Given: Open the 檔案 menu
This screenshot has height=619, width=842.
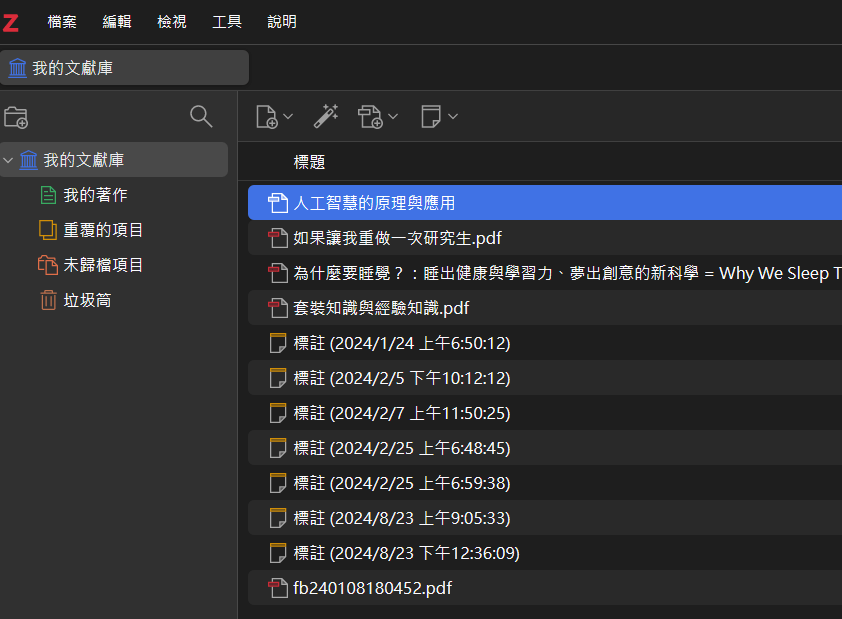Looking at the screenshot, I should (62, 21).
